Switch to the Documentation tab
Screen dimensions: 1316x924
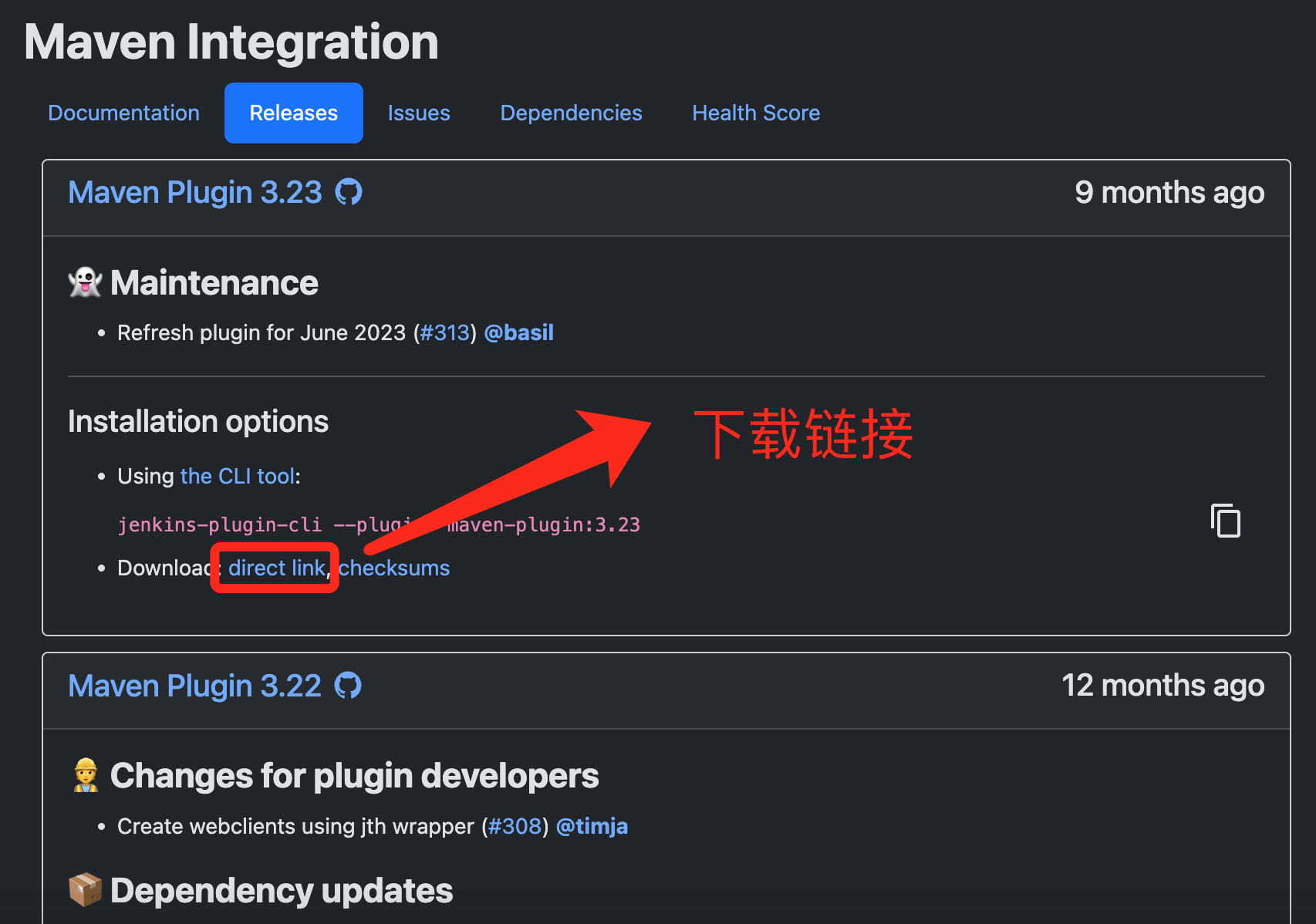[x=123, y=113]
